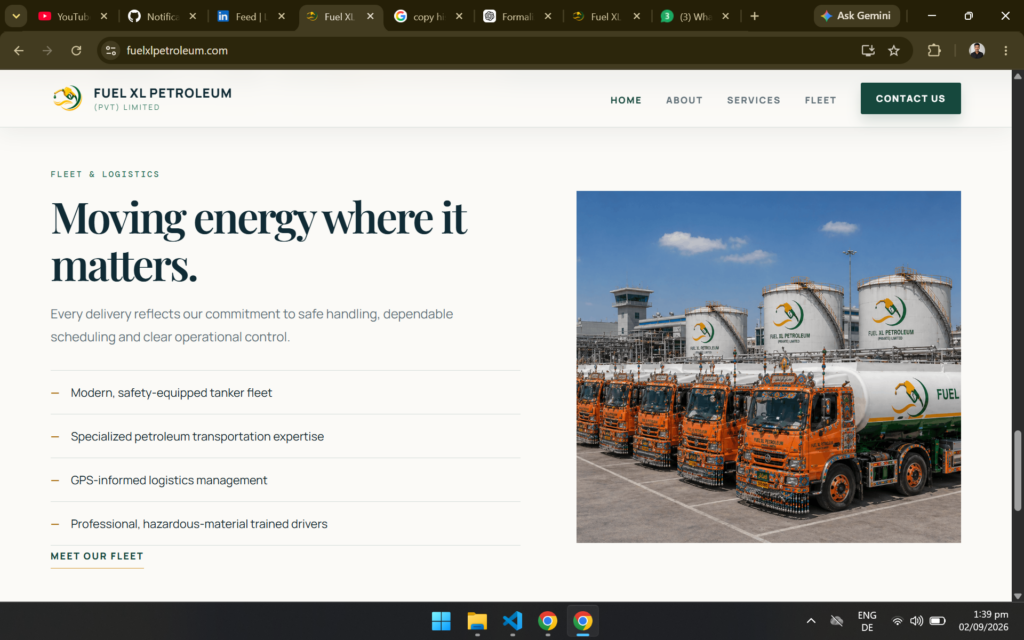Screen dimensions: 1024x640
Task: Open the ABOUT nav link
Action: point(684,100)
